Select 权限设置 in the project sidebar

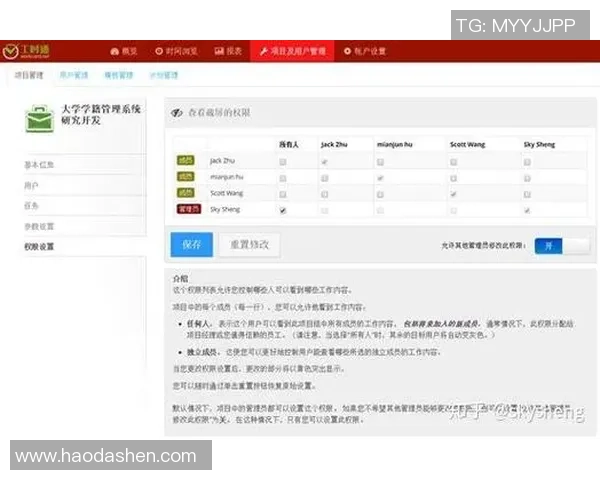pyautogui.click(x=39, y=247)
